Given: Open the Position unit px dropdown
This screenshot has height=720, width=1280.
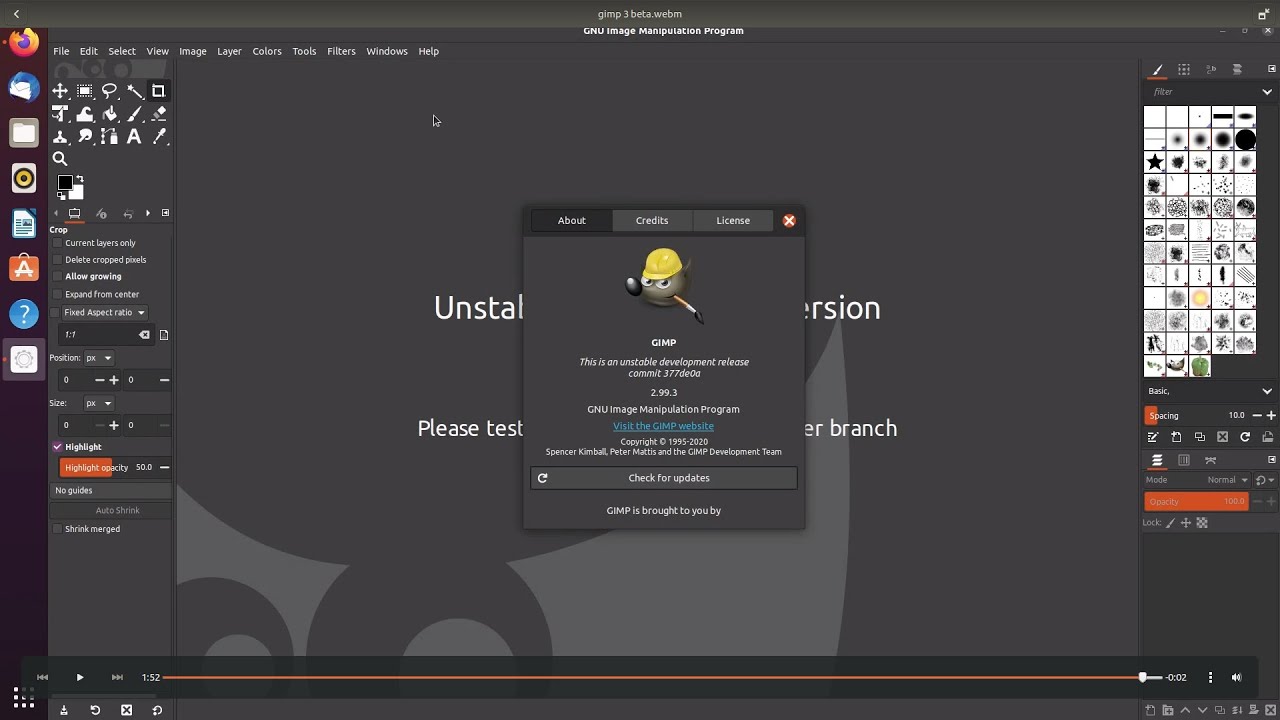Looking at the screenshot, I should coord(98,358).
